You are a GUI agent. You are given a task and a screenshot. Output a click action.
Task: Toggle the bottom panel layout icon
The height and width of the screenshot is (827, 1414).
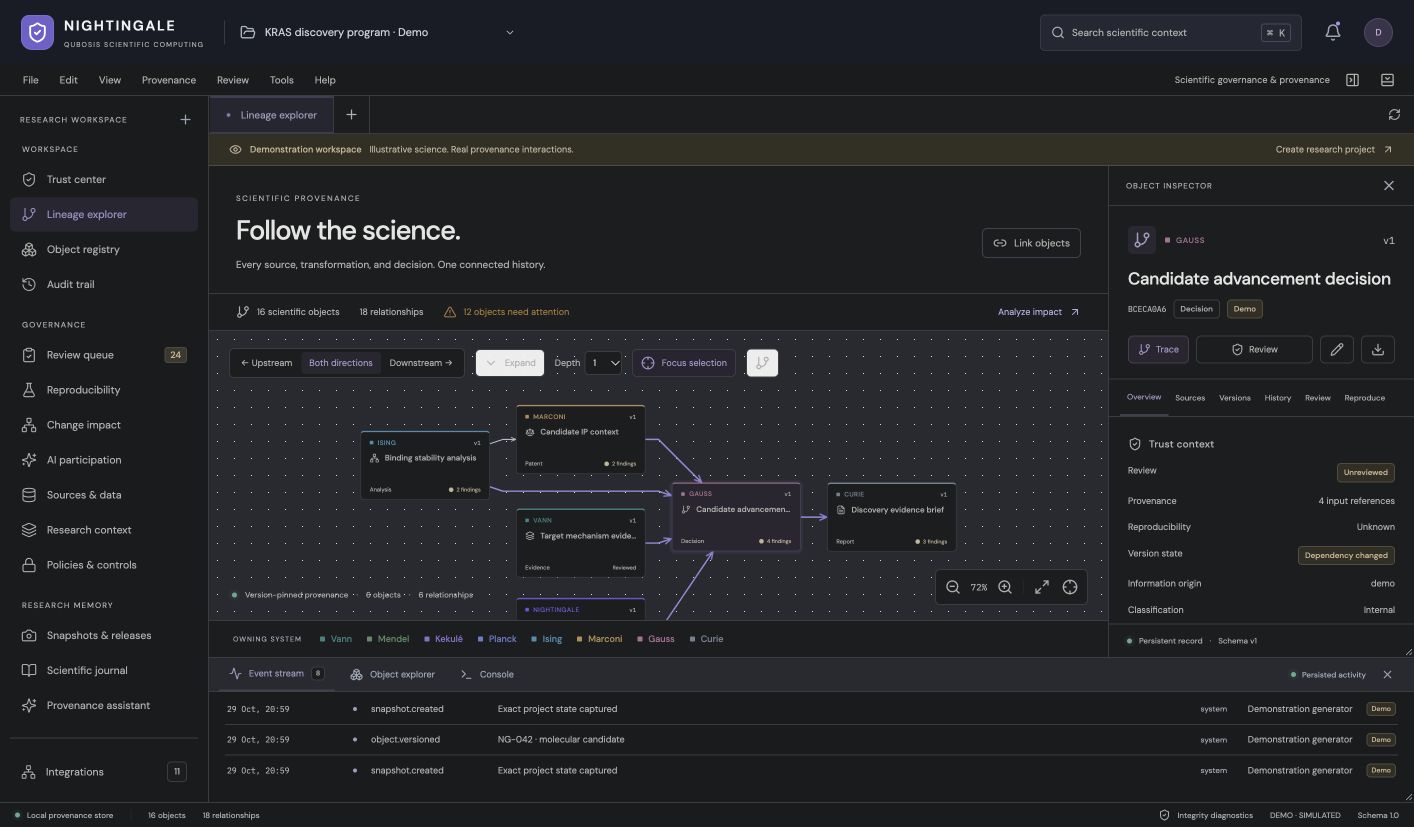1387,80
